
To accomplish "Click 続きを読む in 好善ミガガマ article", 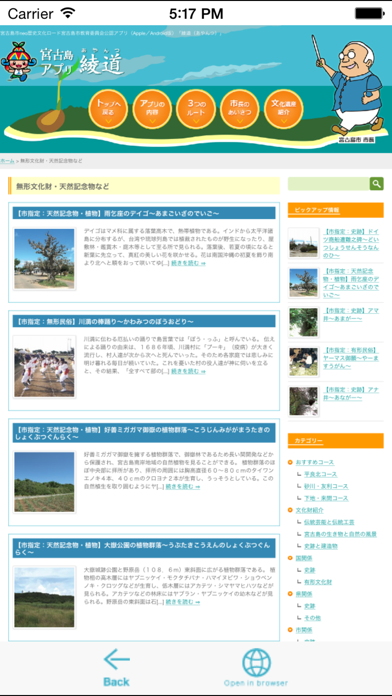I will (182, 486).
